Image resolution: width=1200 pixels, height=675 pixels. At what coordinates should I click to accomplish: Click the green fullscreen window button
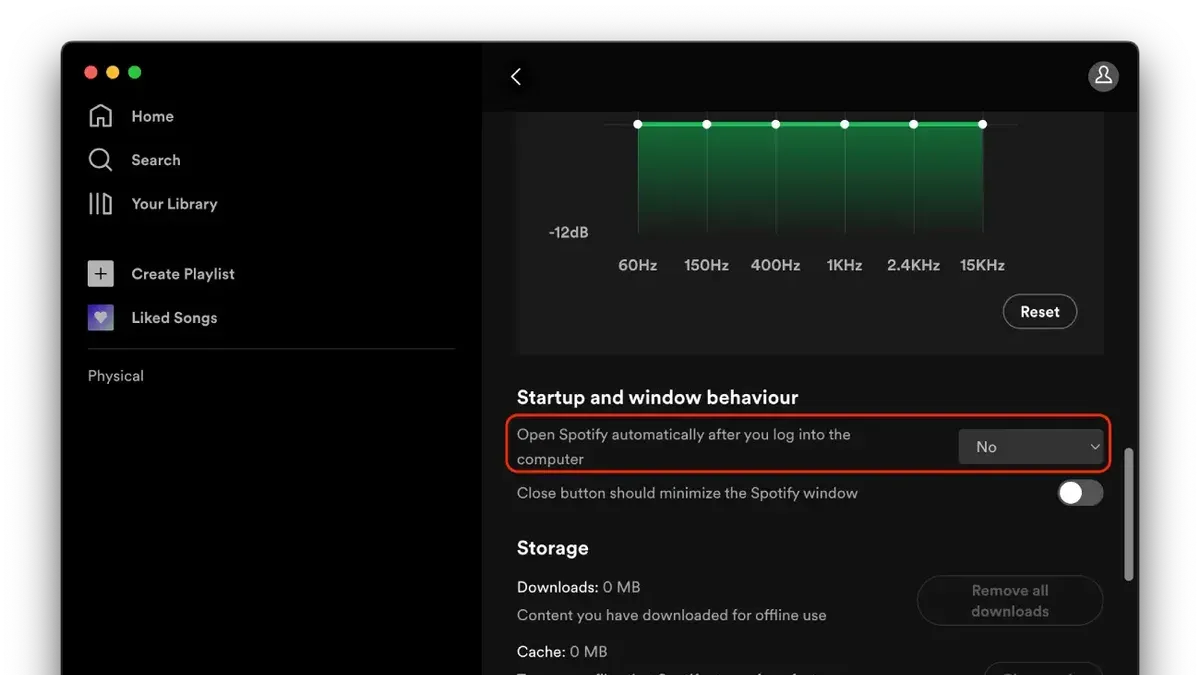tap(135, 72)
